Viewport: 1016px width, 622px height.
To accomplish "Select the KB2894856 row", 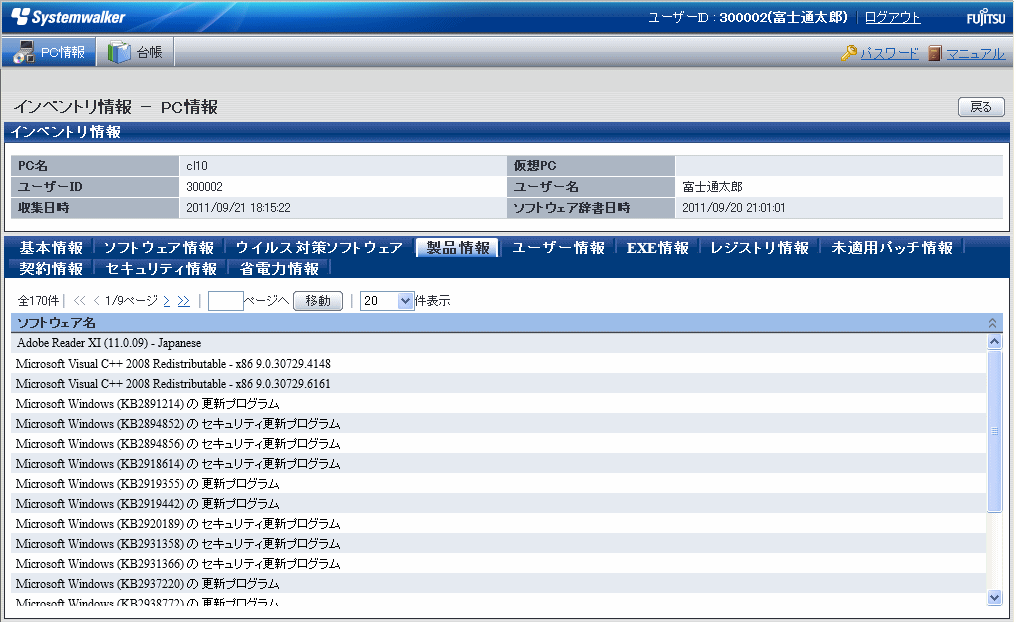I will coord(499,444).
